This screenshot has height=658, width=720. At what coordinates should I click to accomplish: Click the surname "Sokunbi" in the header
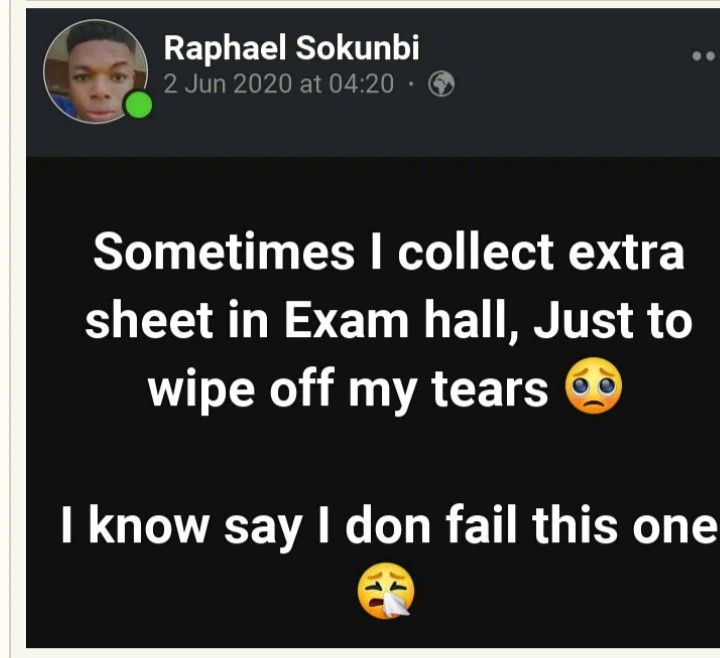click(x=357, y=48)
